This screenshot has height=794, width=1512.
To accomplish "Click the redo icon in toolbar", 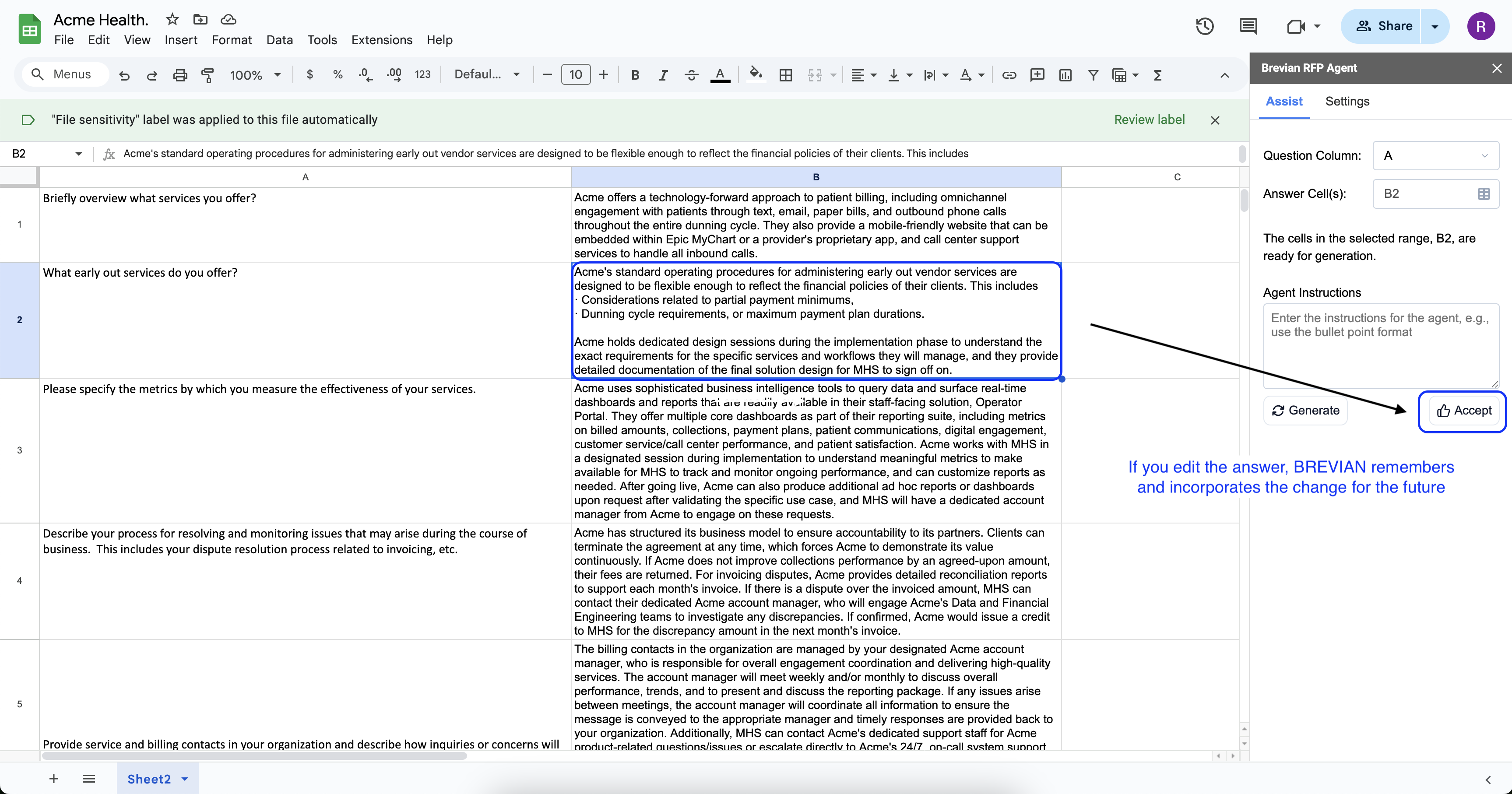I will (x=152, y=75).
